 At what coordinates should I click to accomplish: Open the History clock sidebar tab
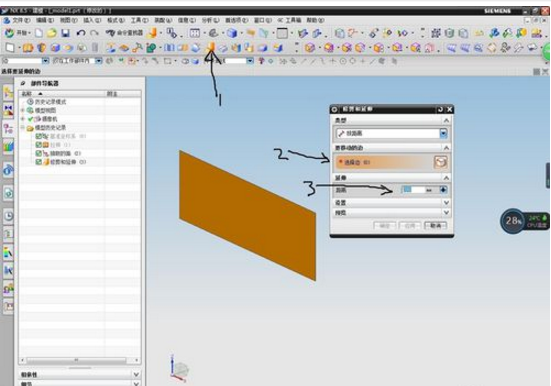8,215
